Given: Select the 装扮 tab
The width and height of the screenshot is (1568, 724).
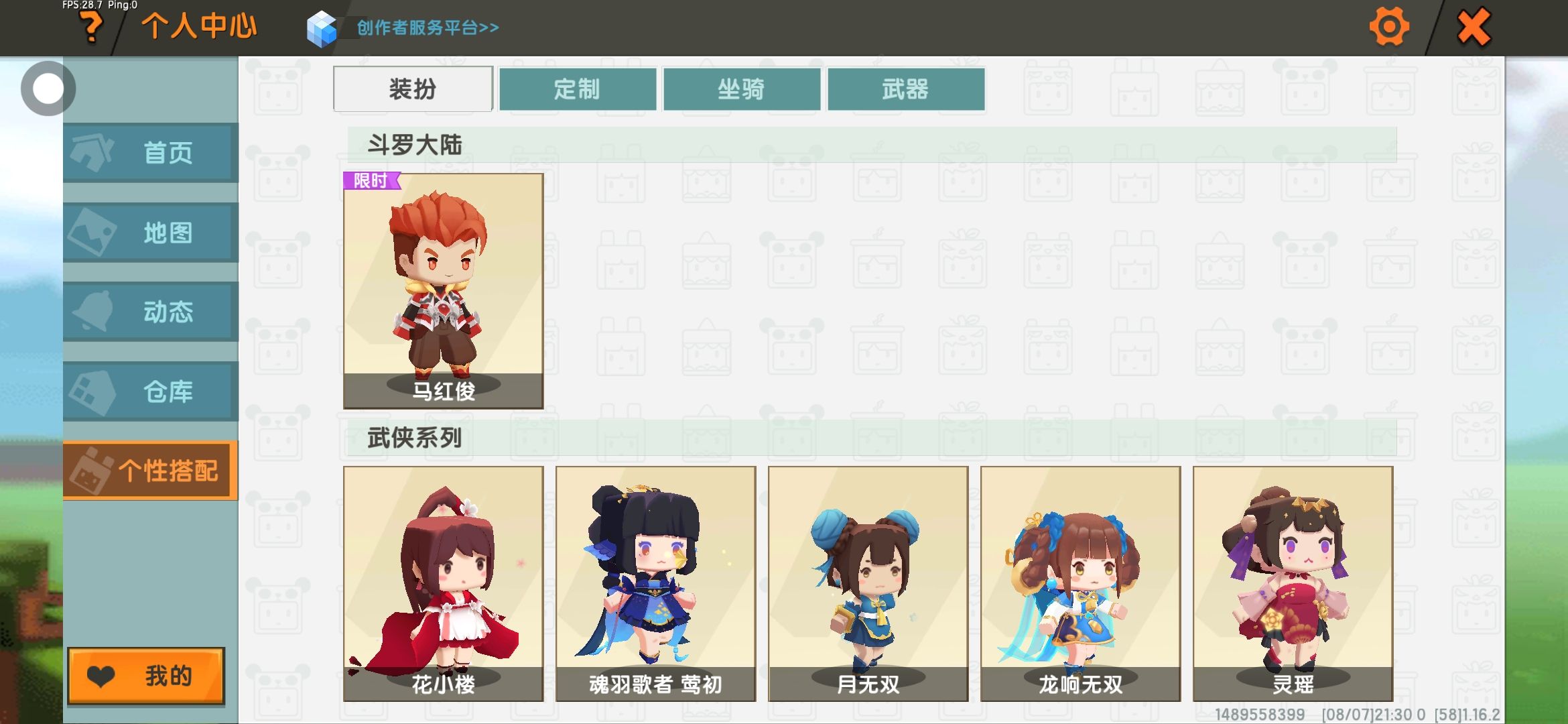Looking at the screenshot, I should point(413,88).
